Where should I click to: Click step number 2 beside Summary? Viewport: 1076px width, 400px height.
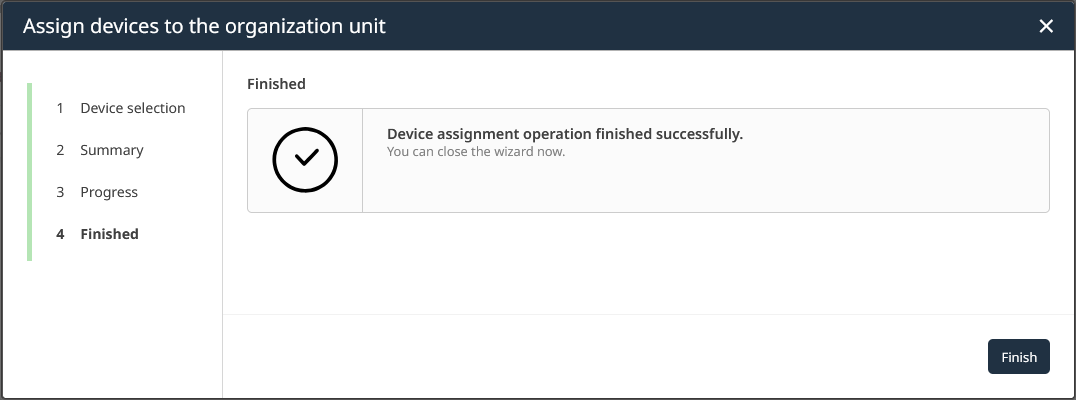pos(60,150)
